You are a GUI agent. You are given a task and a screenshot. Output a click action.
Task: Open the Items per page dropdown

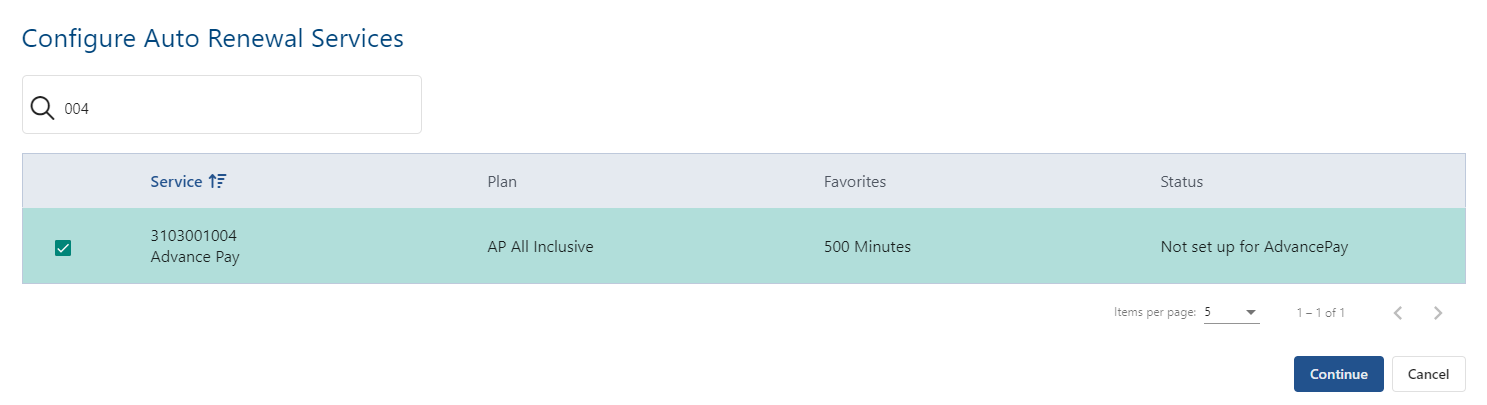tap(1230, 313)
